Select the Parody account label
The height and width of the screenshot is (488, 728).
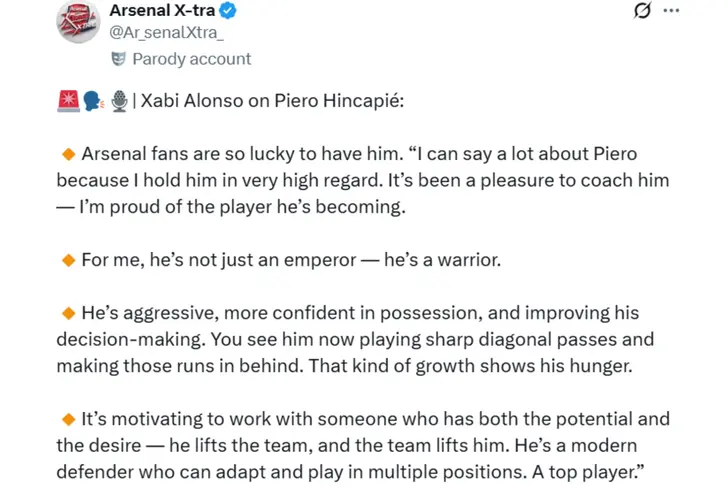(192, 58)
